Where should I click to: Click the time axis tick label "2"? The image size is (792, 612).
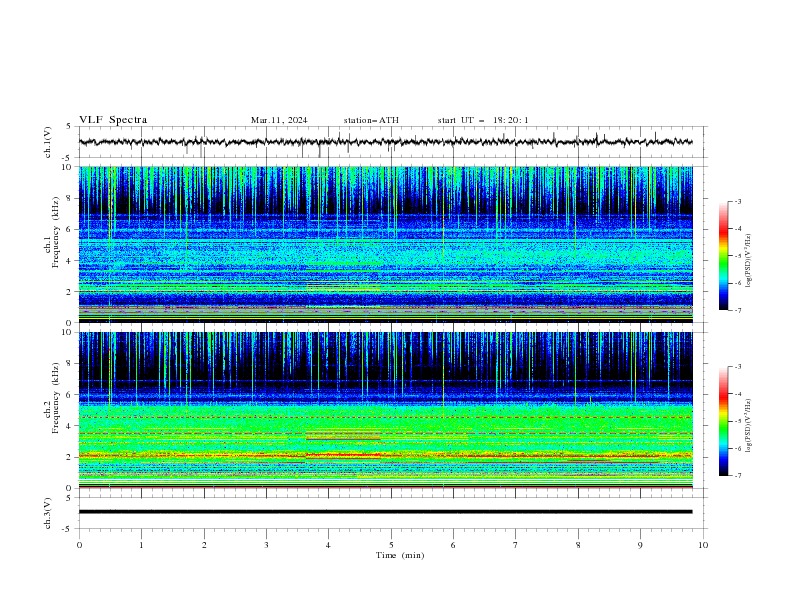(204, 545)
